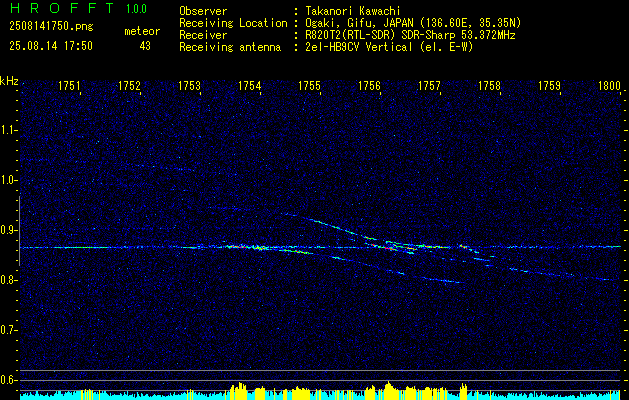
Task: Click the gray vertical range bar at left
Action: pos(19,231)
